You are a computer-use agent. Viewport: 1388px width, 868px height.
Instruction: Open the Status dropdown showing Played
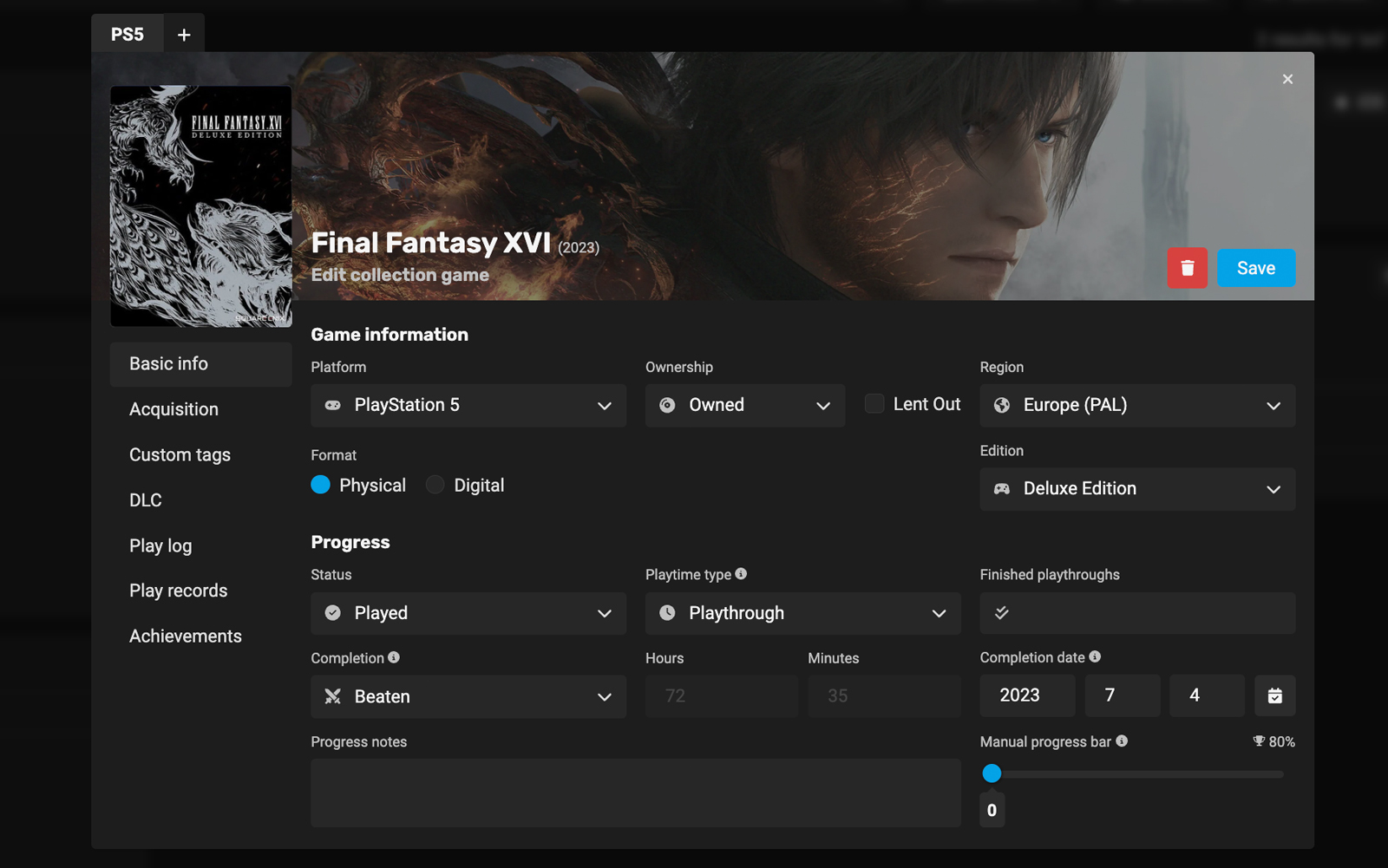click(x=468, y=613)
